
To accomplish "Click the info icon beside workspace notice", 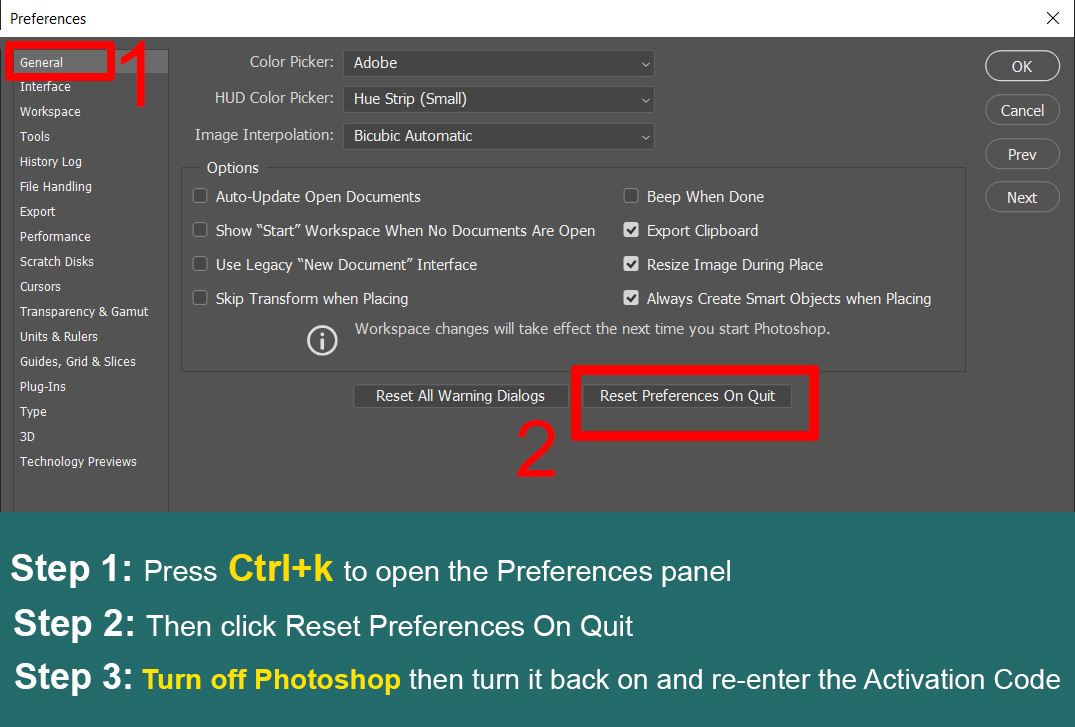I will click(x=322, y=340).
